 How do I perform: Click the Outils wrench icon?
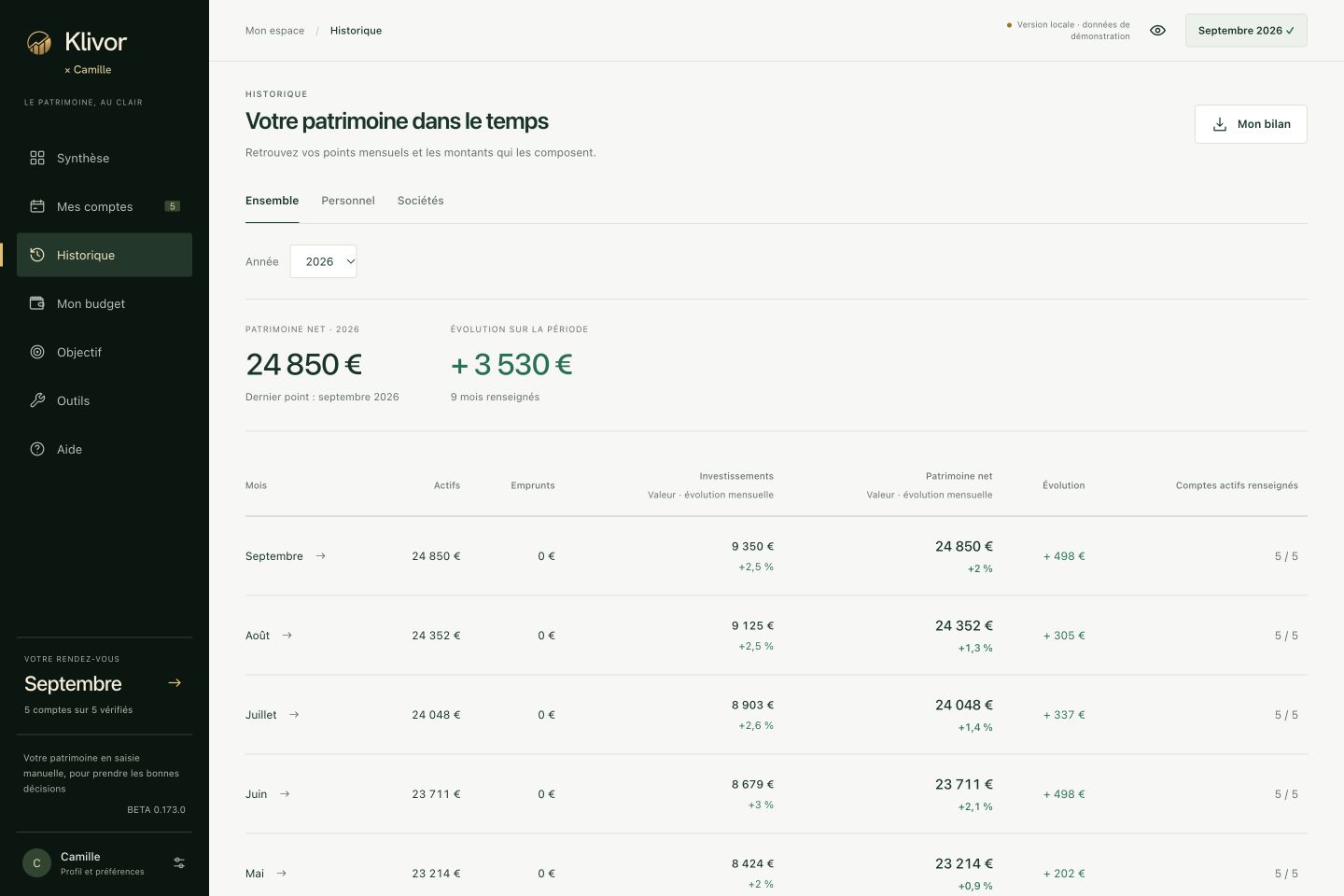pos(37,400)
